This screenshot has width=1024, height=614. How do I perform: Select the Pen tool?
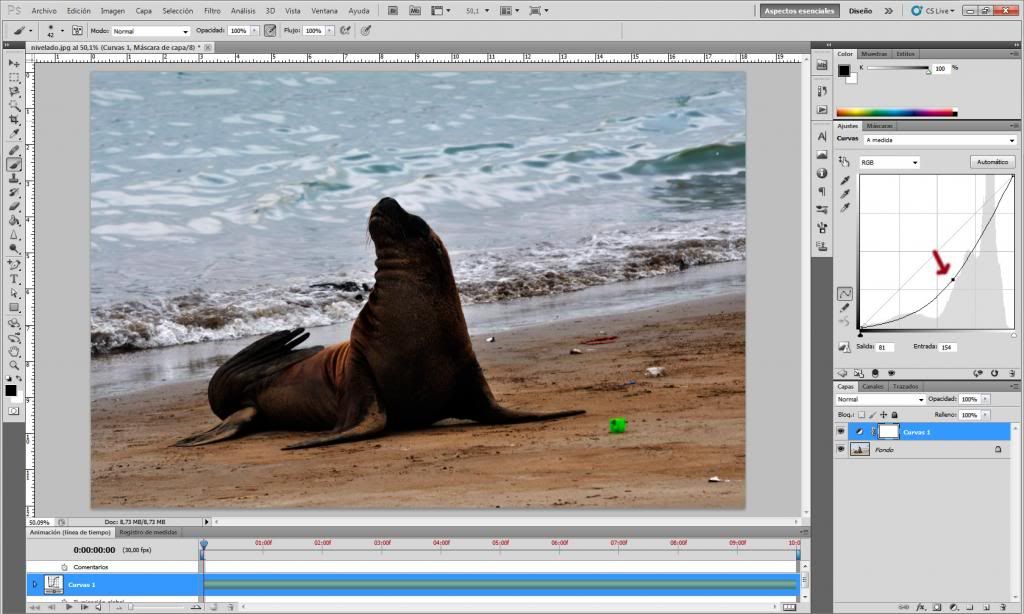tap(14, 265)
